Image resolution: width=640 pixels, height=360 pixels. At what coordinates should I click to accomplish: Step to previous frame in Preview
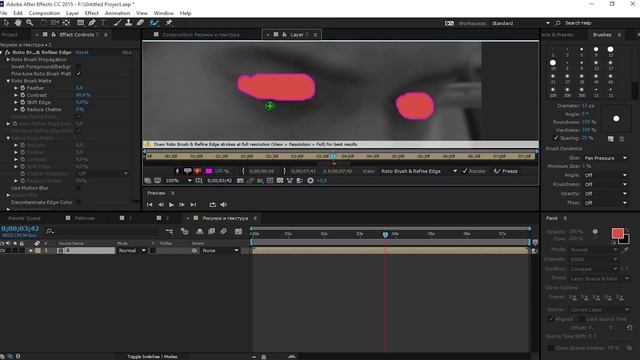[x=161, y=204]
